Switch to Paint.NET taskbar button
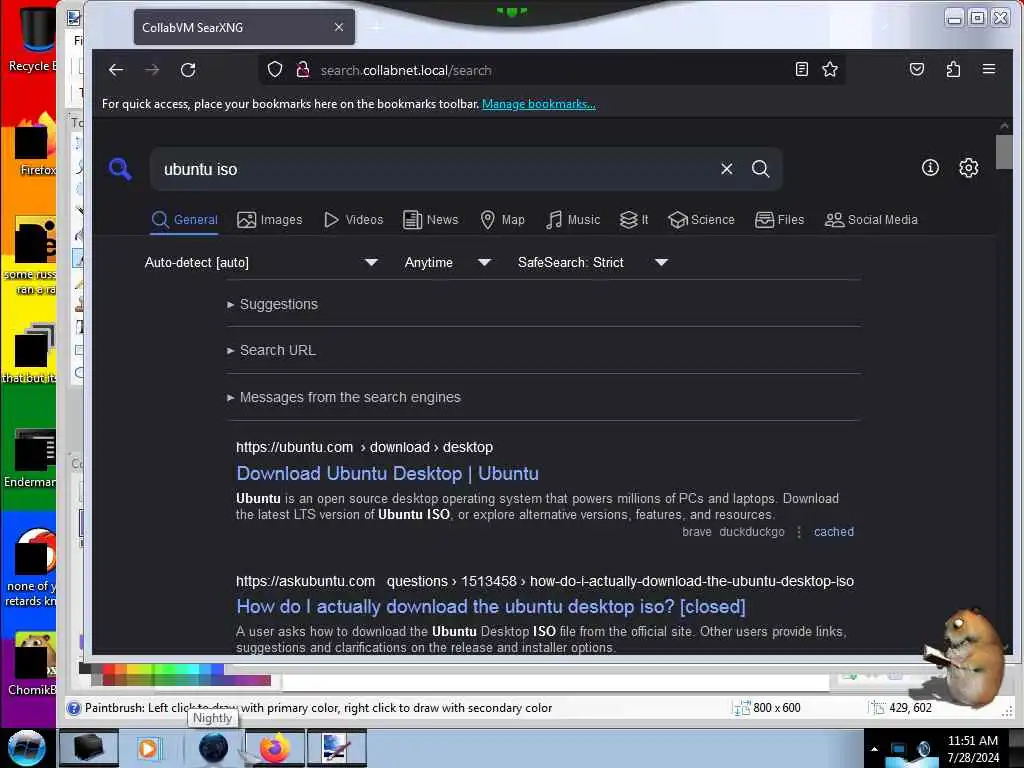Viewport: 1024px width, 768px height. tap(336, 748)
